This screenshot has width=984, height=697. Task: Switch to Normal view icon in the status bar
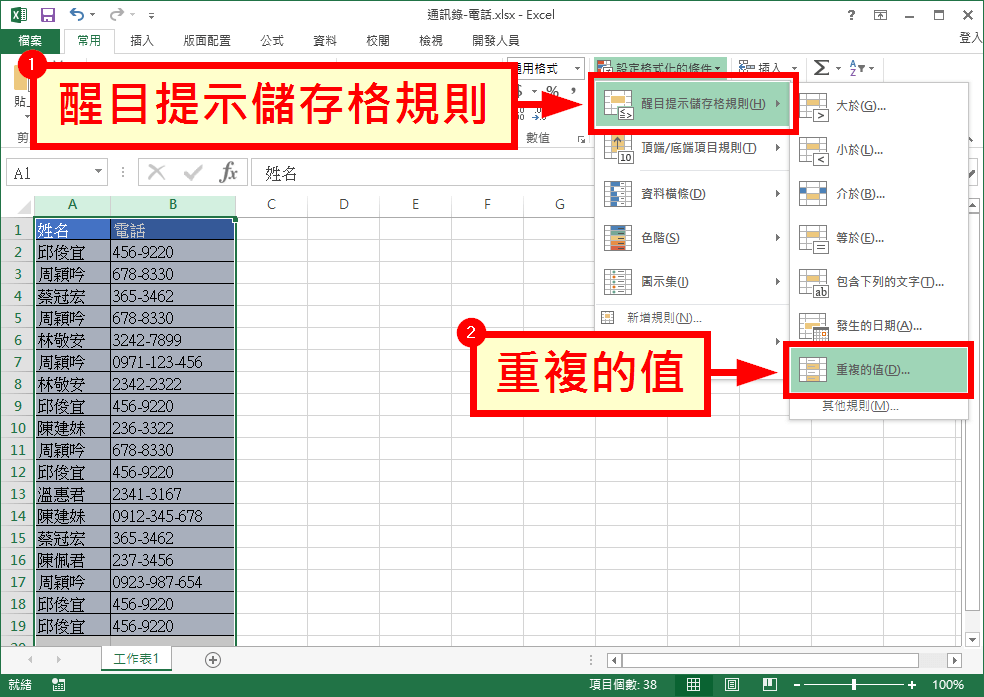(693, 684)
